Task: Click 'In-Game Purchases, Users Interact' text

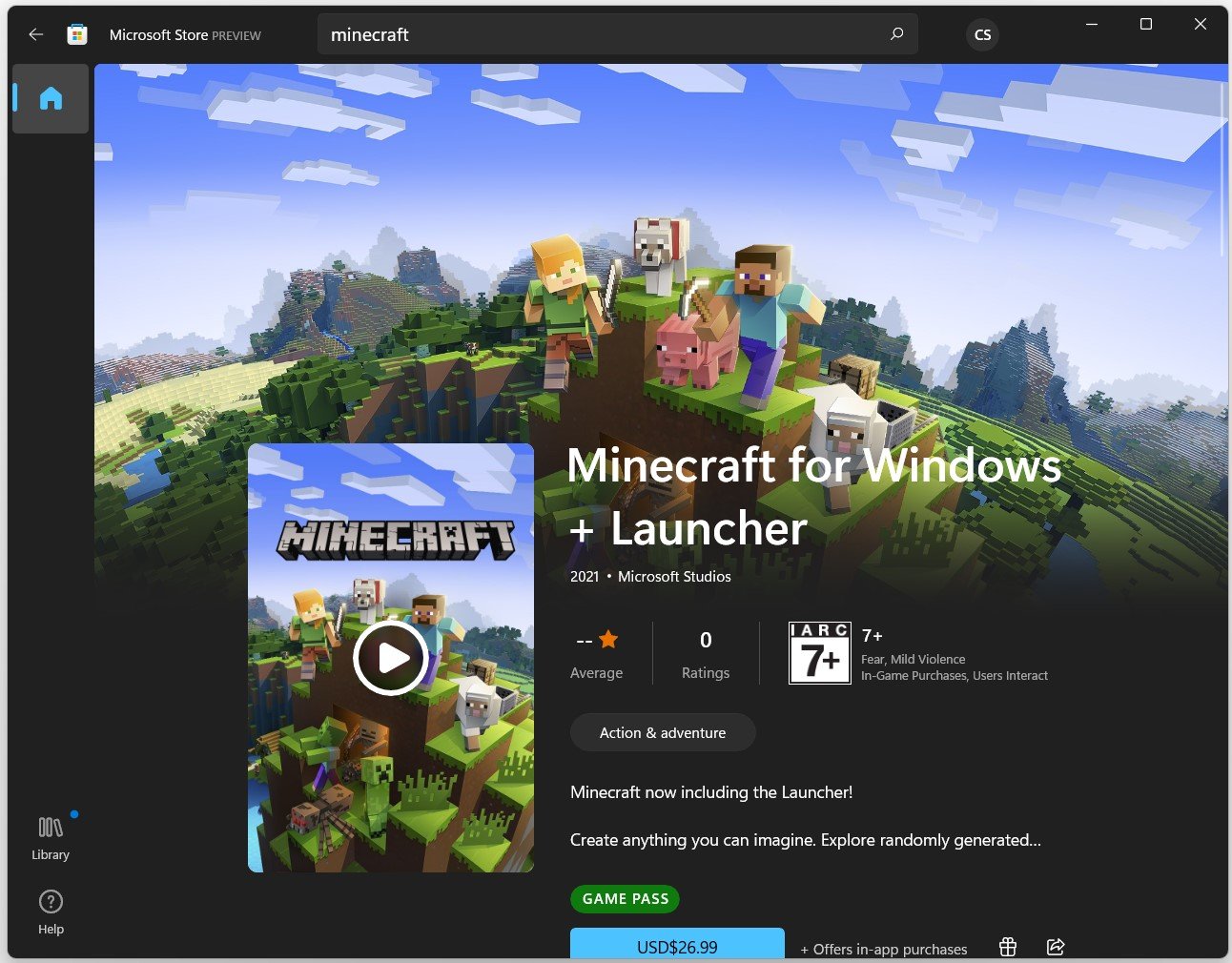Action: (955, 675)
